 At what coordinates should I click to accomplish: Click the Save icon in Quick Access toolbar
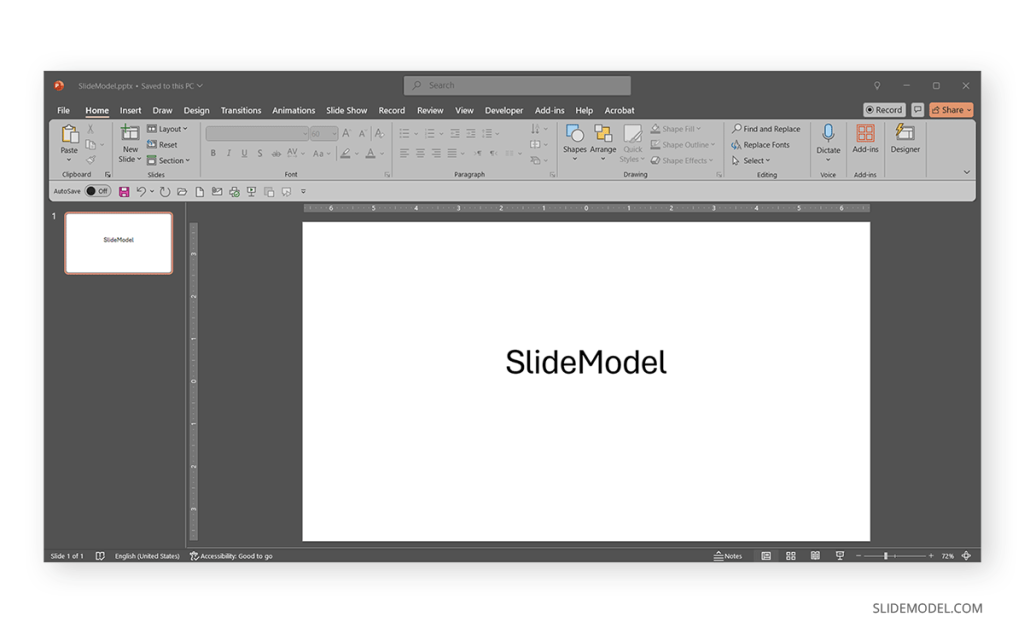(x=123, y=191)
